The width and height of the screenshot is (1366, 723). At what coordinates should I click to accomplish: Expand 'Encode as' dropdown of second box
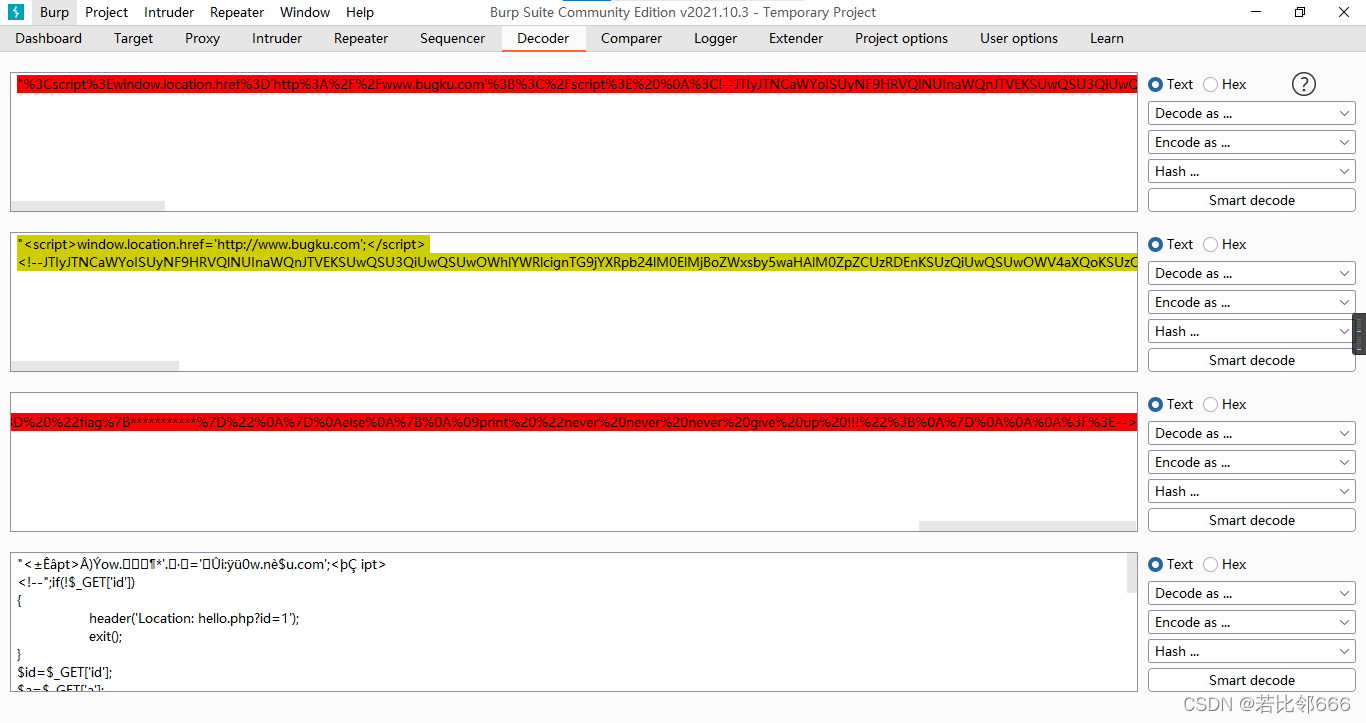click(1252, 302)
